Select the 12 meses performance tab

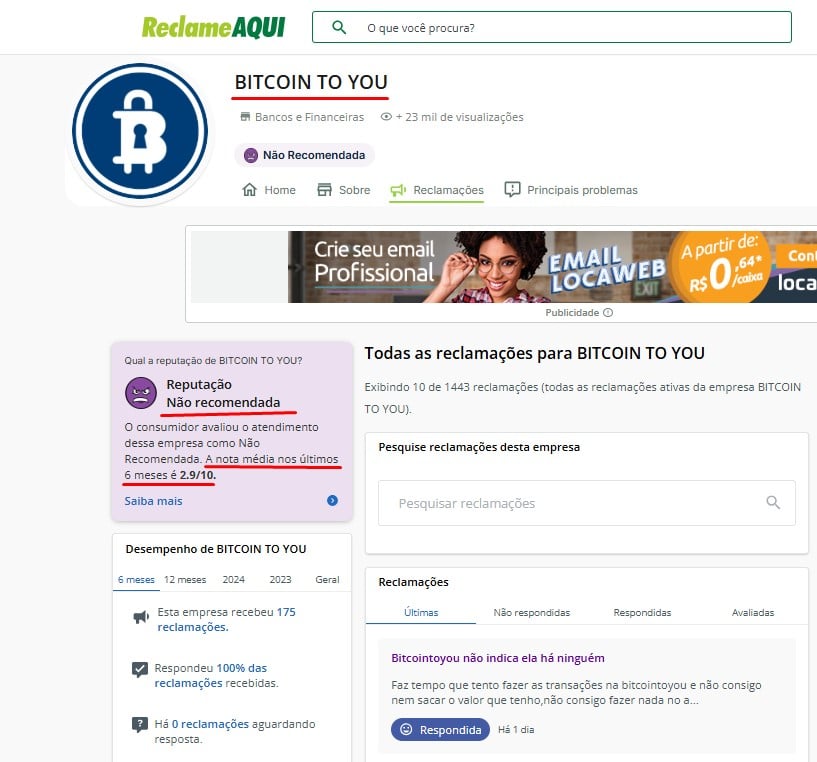[185, 580]
